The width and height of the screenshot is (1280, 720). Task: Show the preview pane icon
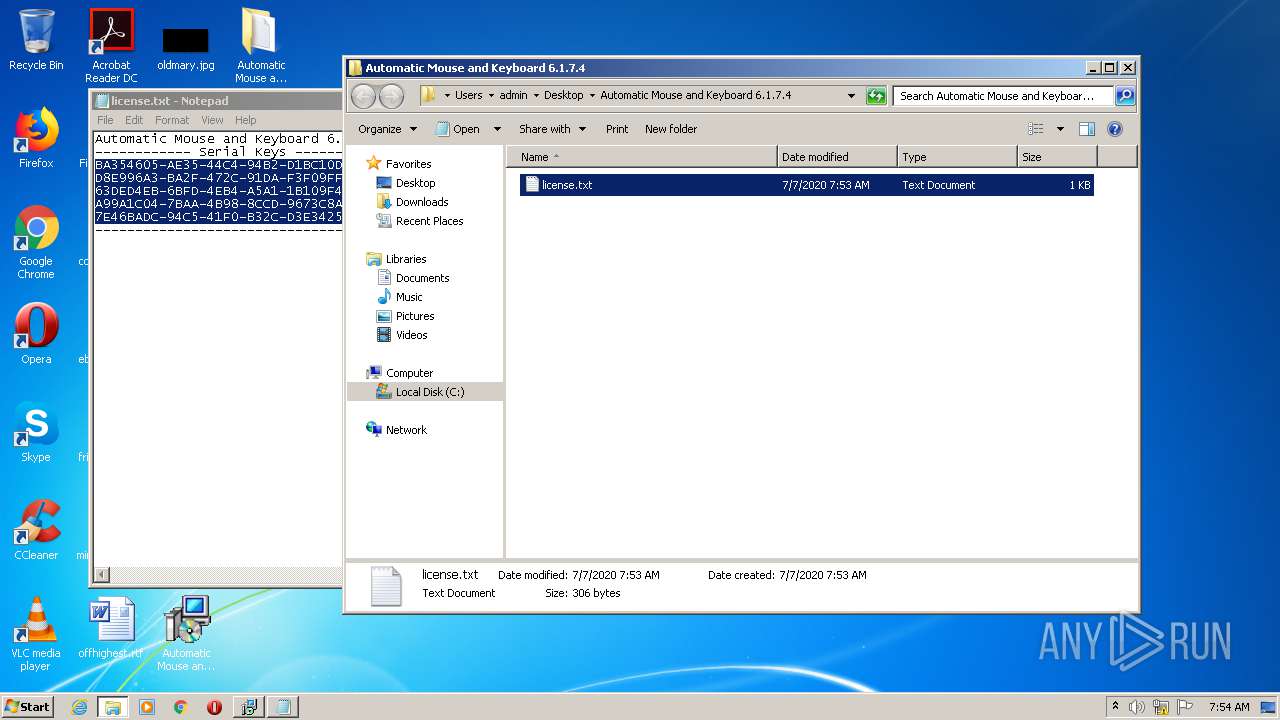(1087, 129)
